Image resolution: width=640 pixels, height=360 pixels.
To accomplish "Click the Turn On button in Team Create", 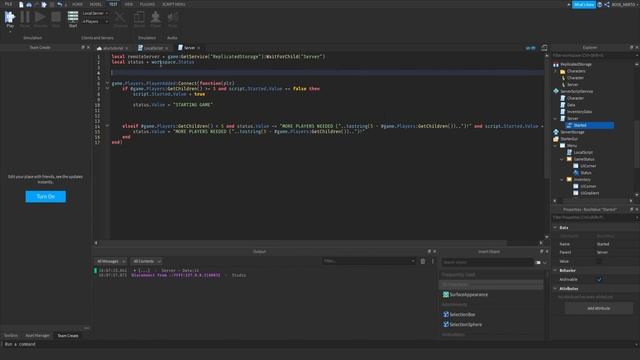I will 46,196.
